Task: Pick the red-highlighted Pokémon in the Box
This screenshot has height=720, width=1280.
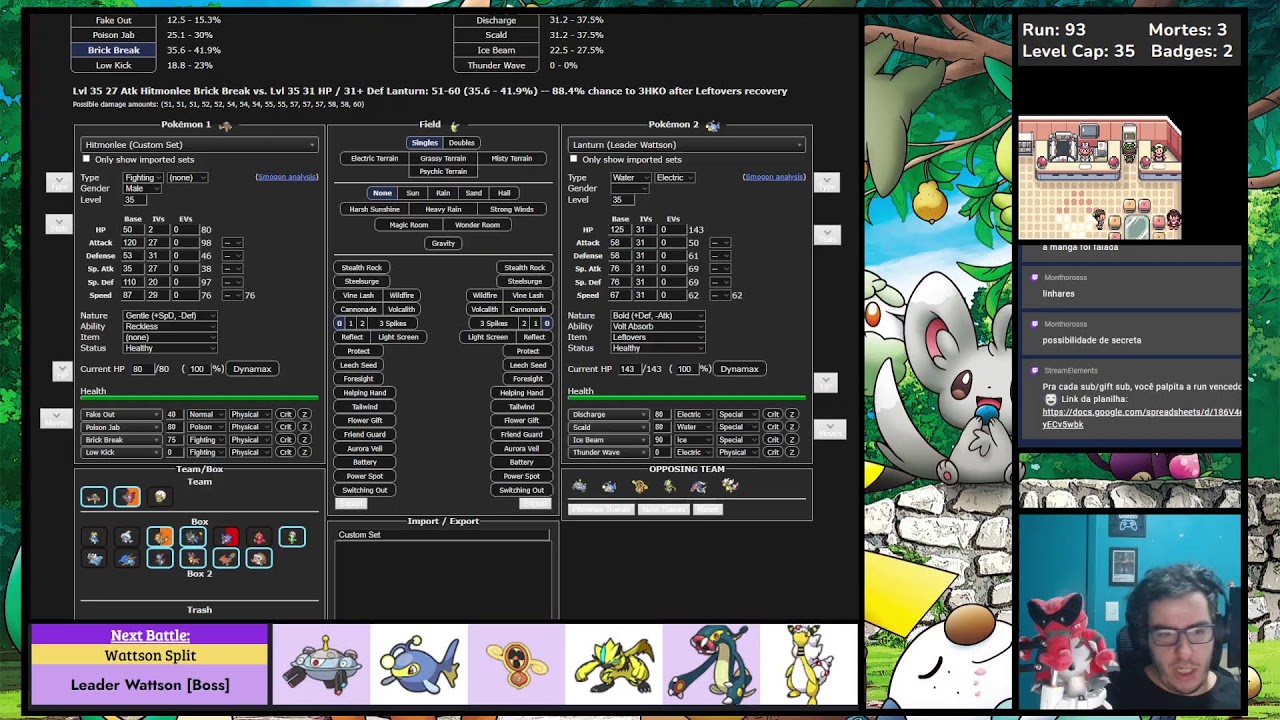Action: pos(226,538)
